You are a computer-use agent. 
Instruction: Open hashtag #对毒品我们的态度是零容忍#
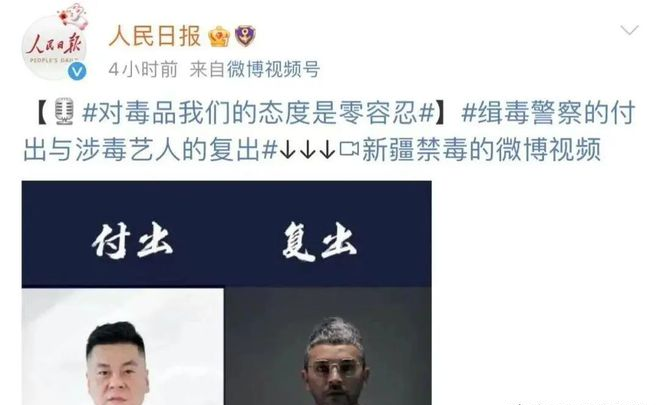tap(258, 113)
